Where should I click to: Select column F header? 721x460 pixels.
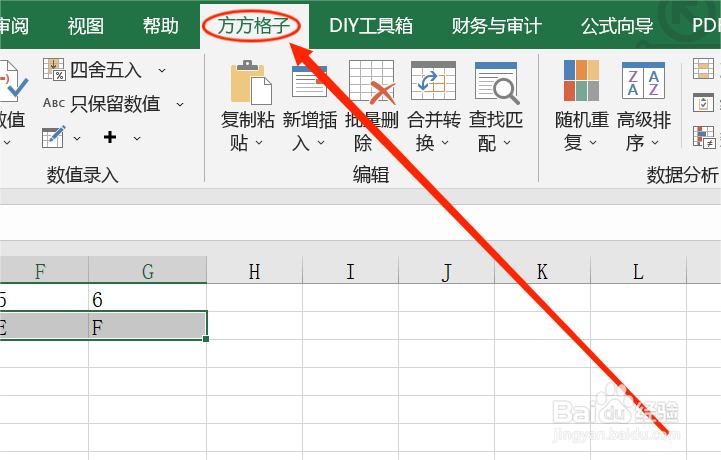(44, 270)
